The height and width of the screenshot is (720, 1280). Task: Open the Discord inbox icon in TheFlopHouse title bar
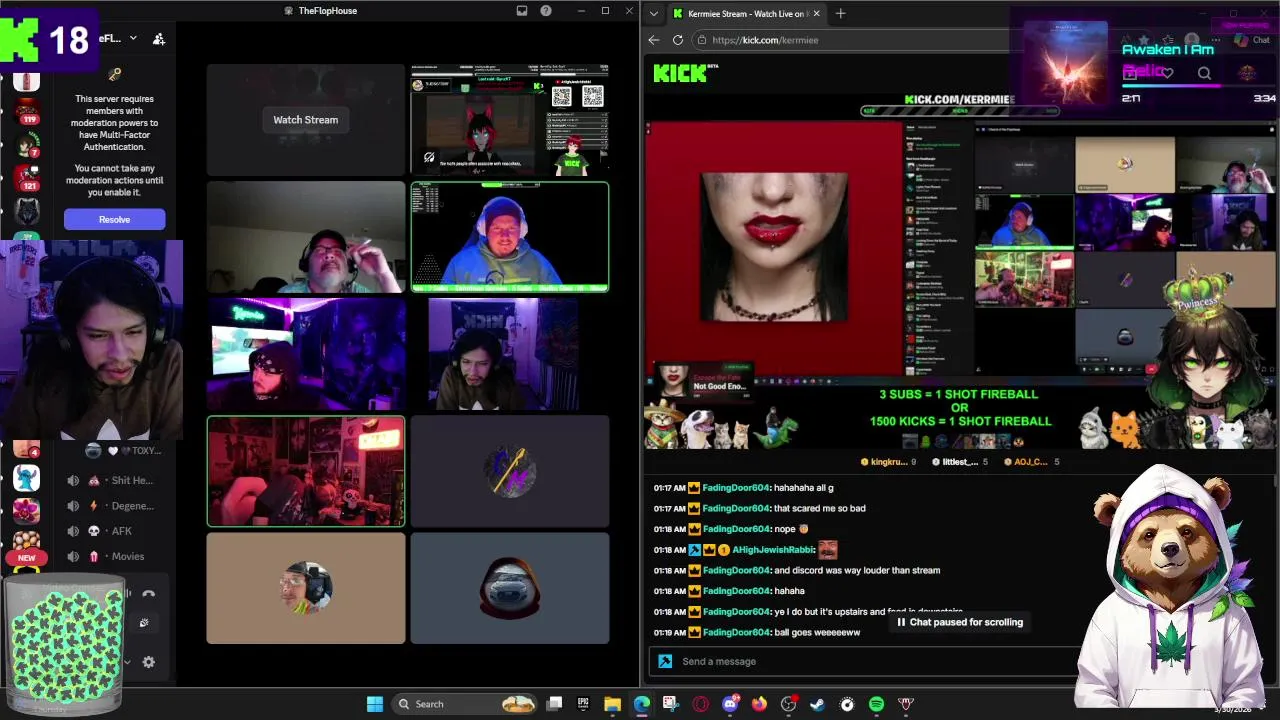(x=522, y=11)
